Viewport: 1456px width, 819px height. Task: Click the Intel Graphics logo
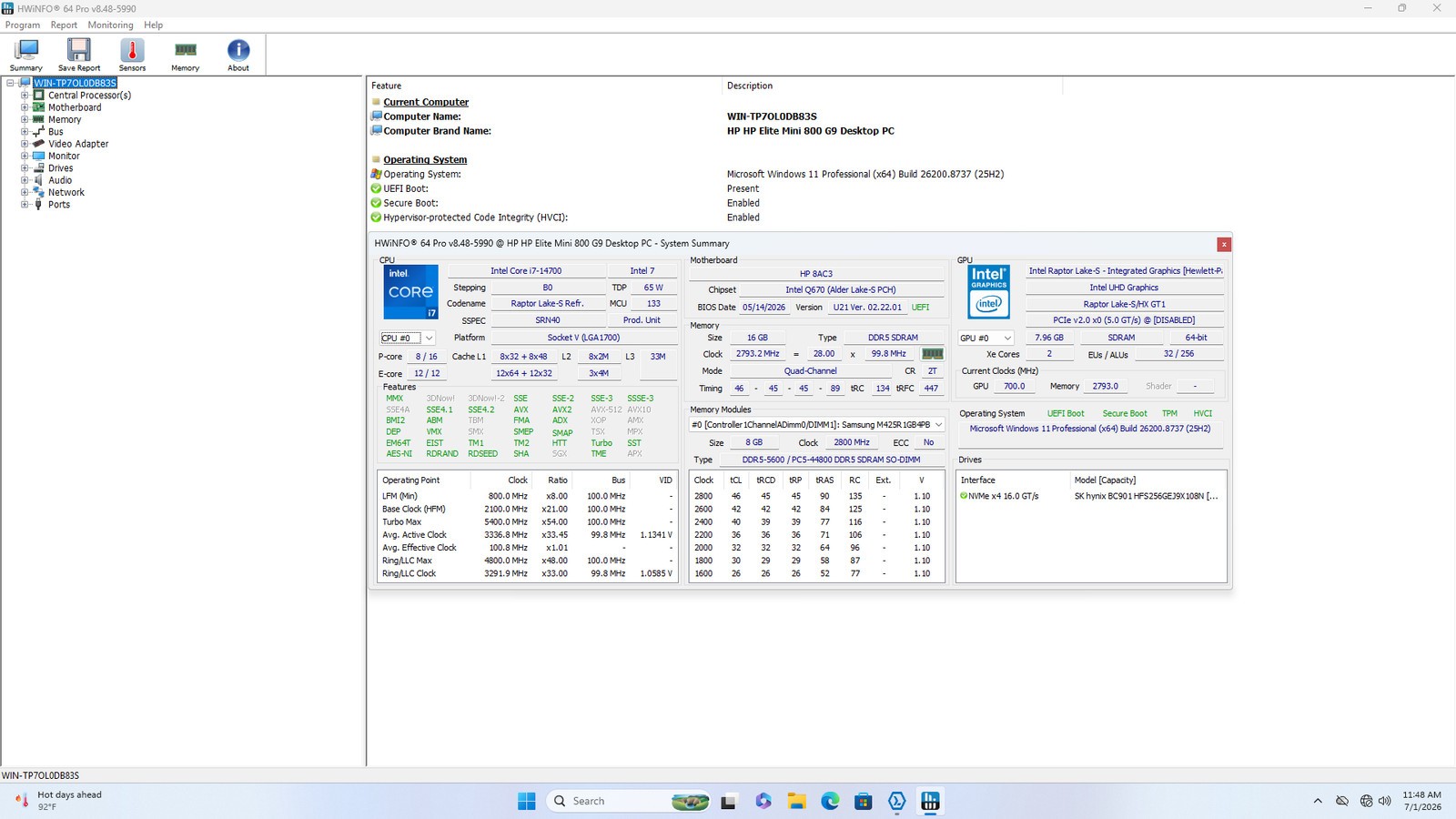[988, 291]
